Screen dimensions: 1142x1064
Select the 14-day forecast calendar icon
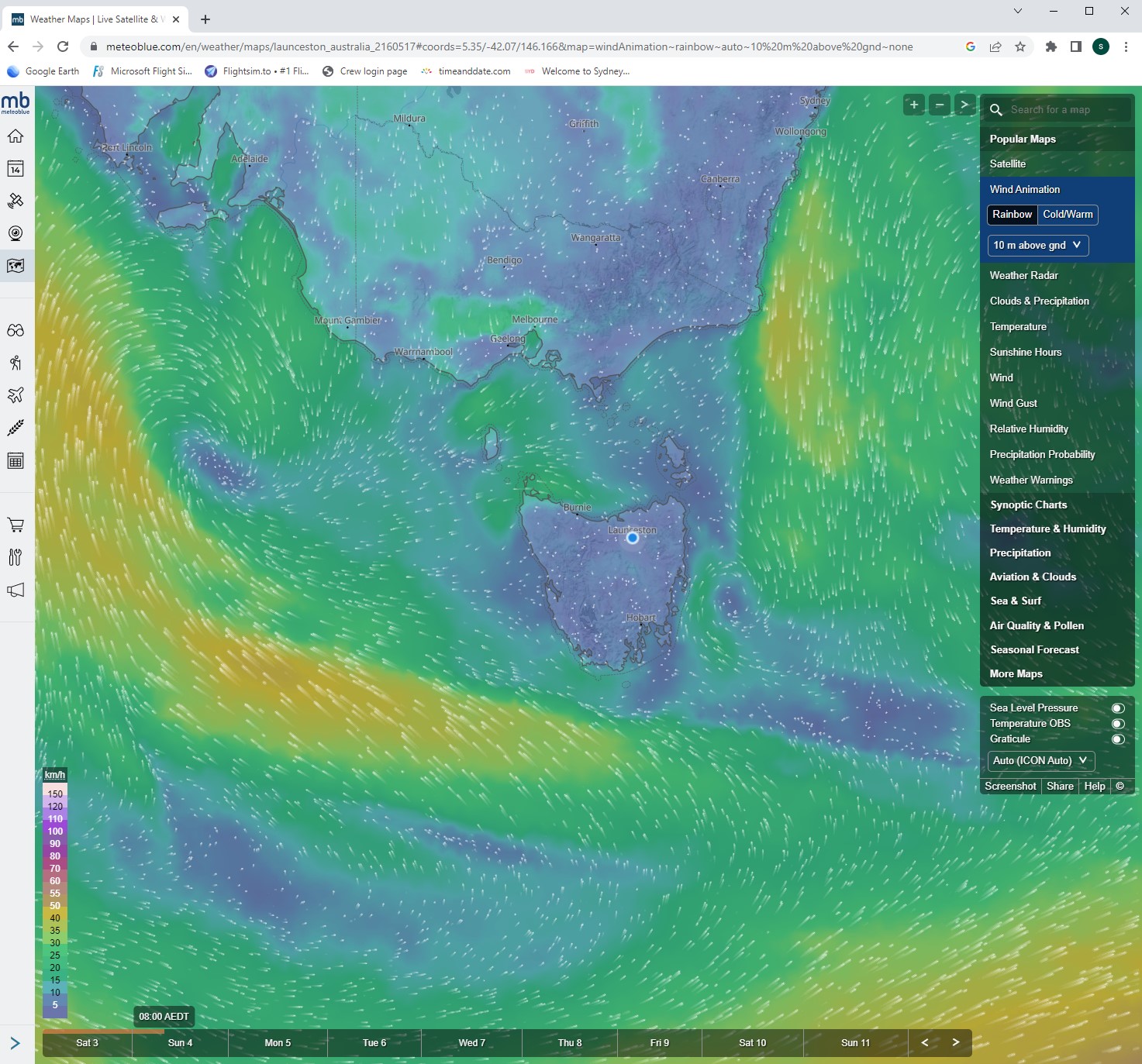click(x=16, y=169)
